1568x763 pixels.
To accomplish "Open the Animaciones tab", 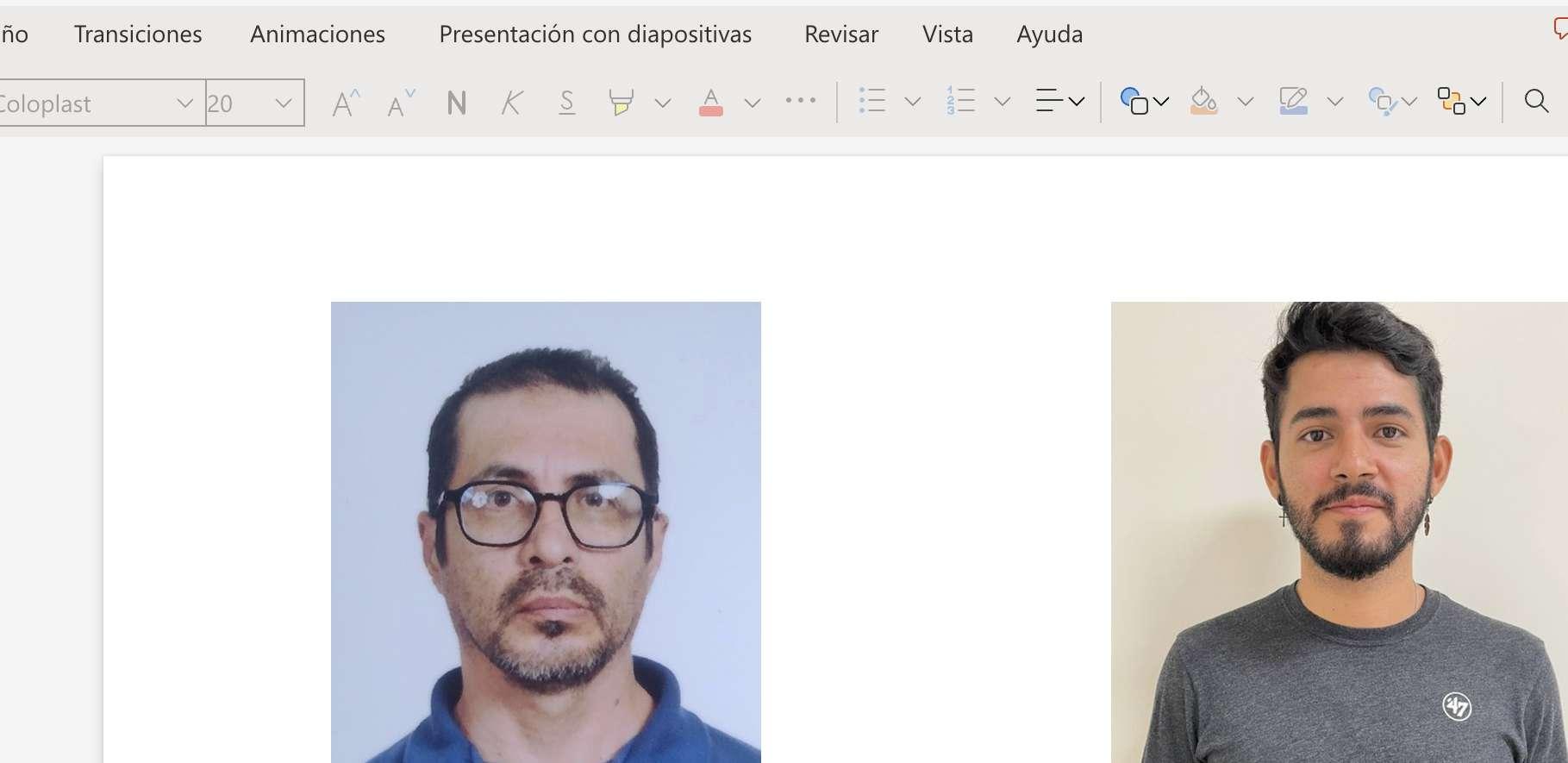I will (x=317, y=34).
